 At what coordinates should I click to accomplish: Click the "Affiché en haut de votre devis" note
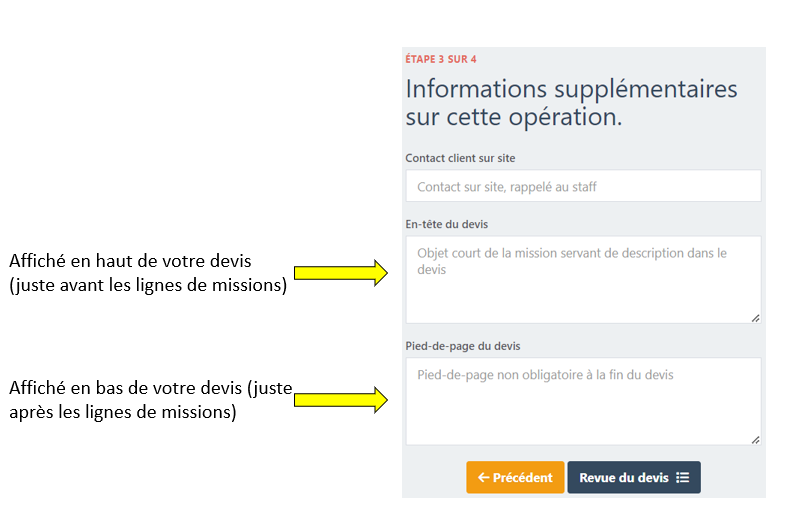(x=130, y=262)
